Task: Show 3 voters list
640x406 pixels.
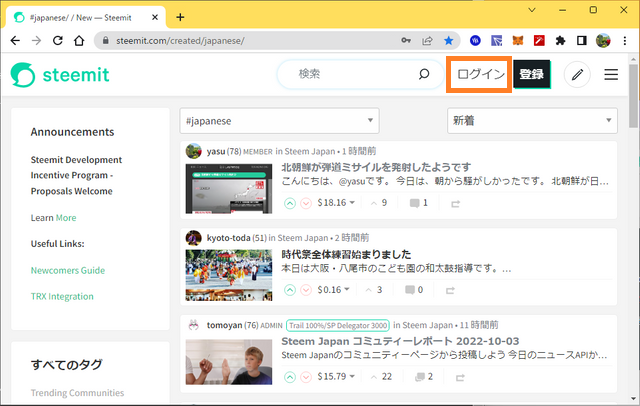Action: 374,290
